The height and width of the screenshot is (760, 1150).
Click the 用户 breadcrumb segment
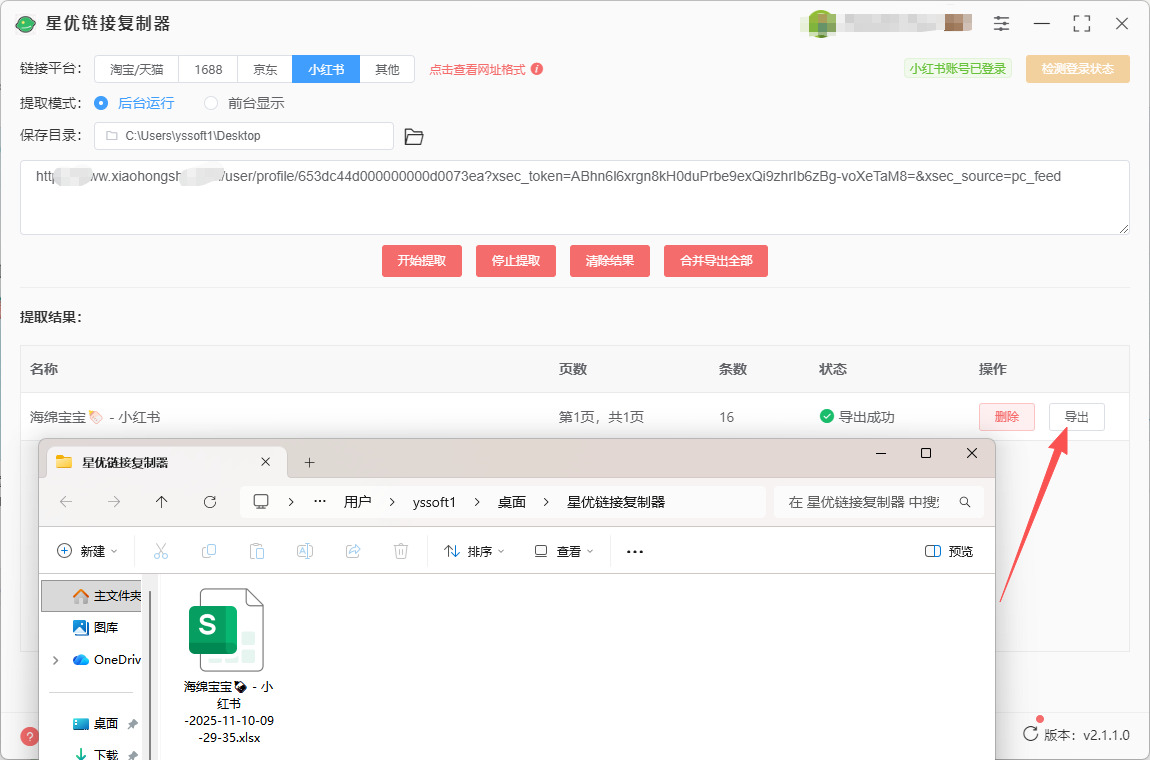coord(357,503)
